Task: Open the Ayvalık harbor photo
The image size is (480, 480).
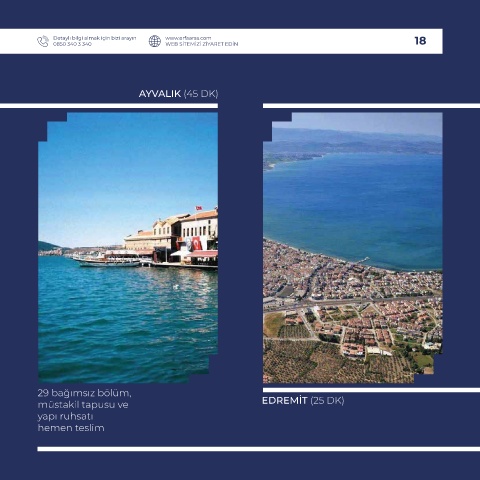Action: 128,247
